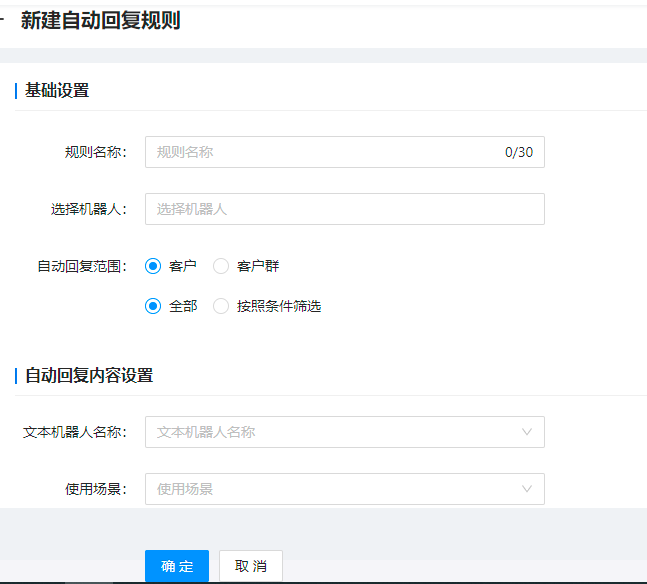
Task: Click the 新建自动回复规则 page title
Action: (100, 20)
